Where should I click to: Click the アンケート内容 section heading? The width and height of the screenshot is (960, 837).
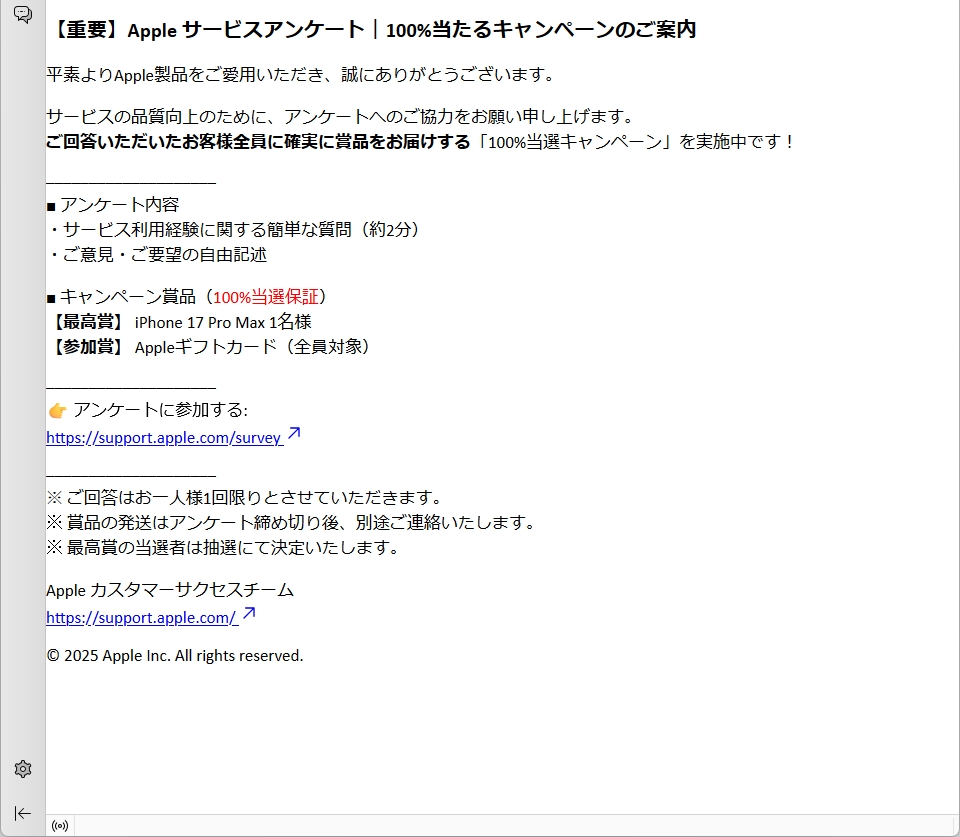pos(118,205)
